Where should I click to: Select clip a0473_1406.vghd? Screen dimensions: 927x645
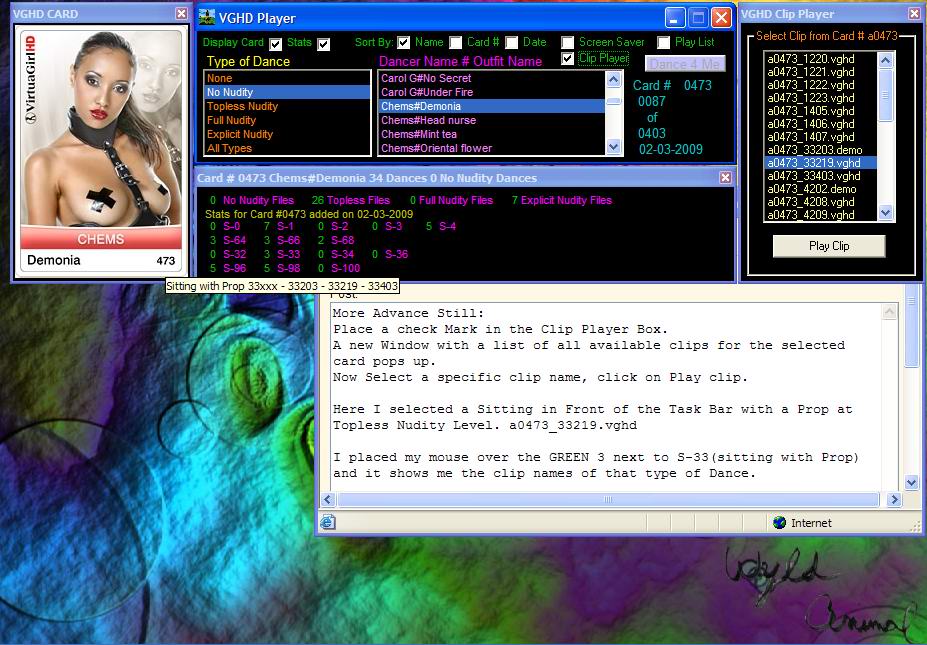[x=821, y=124]
